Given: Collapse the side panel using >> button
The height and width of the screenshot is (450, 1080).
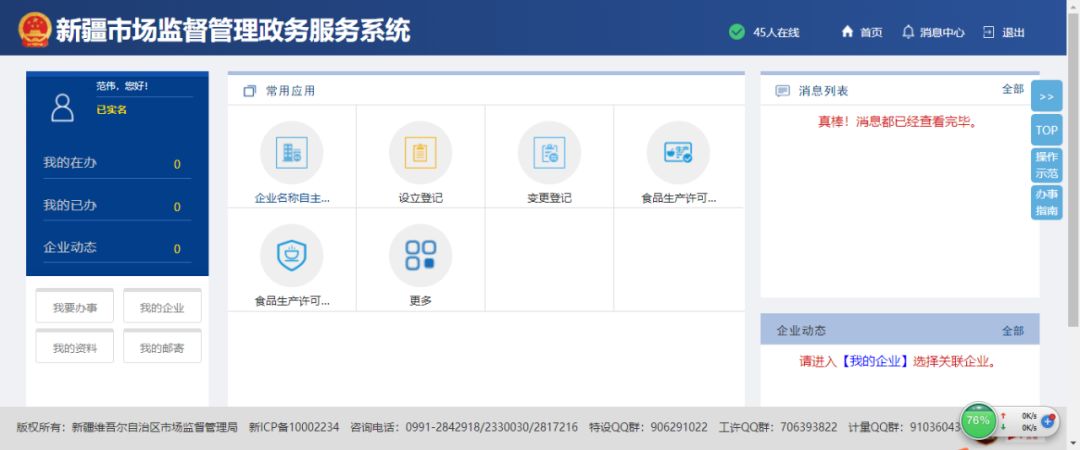Looking at the screenshot, I should pyautogui.click(x=1046, y=97).
